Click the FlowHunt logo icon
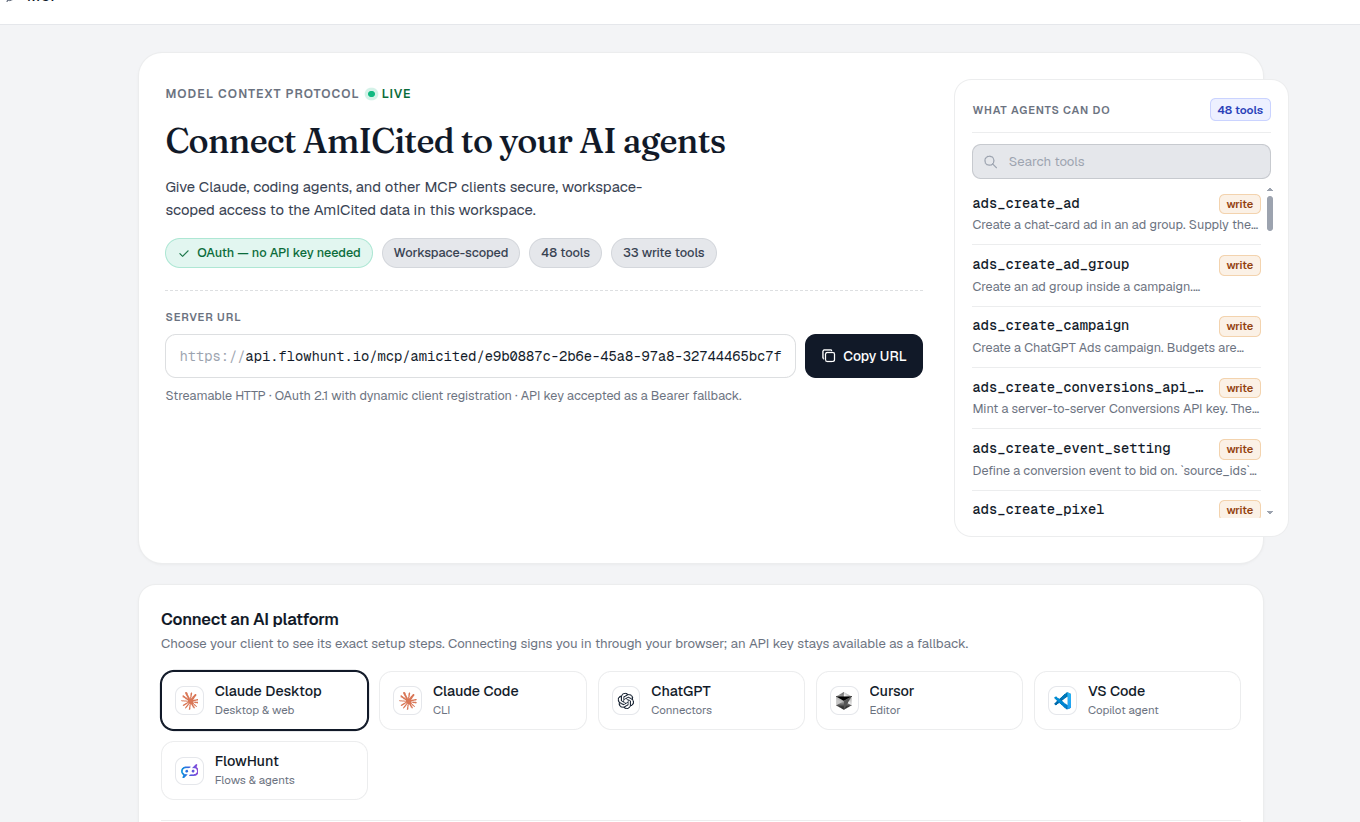The width and height of the screenshot is (1360, 822). point(189,770)
